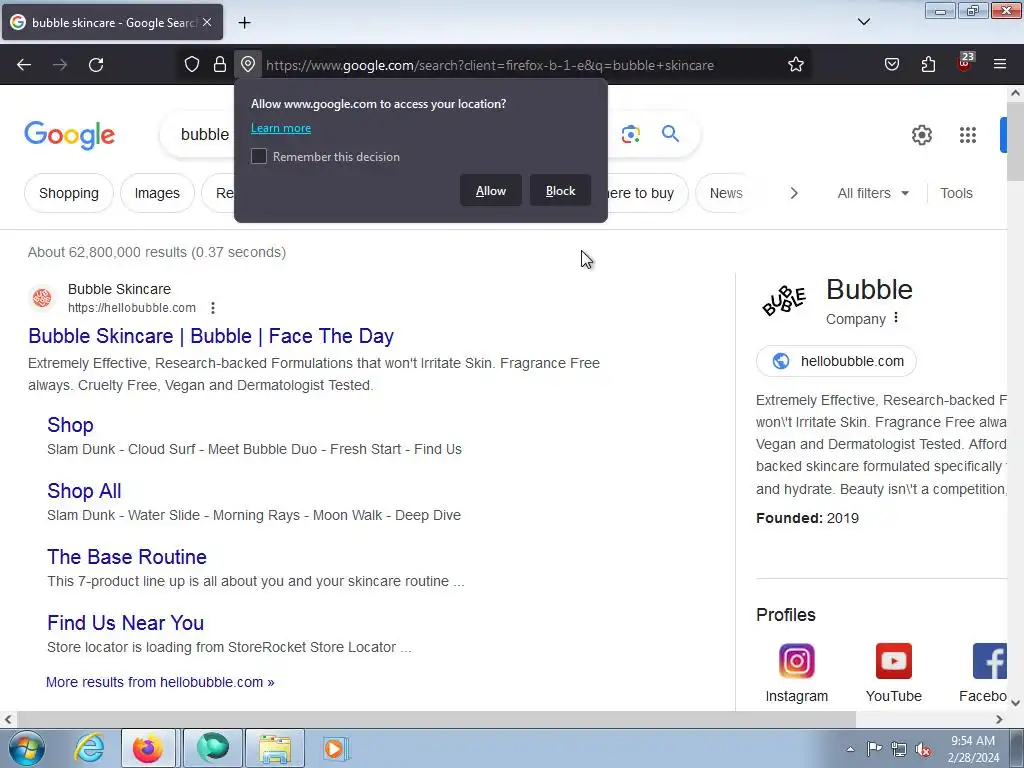
Task: Open the Google apps grid icon
Action: point(968,135)
